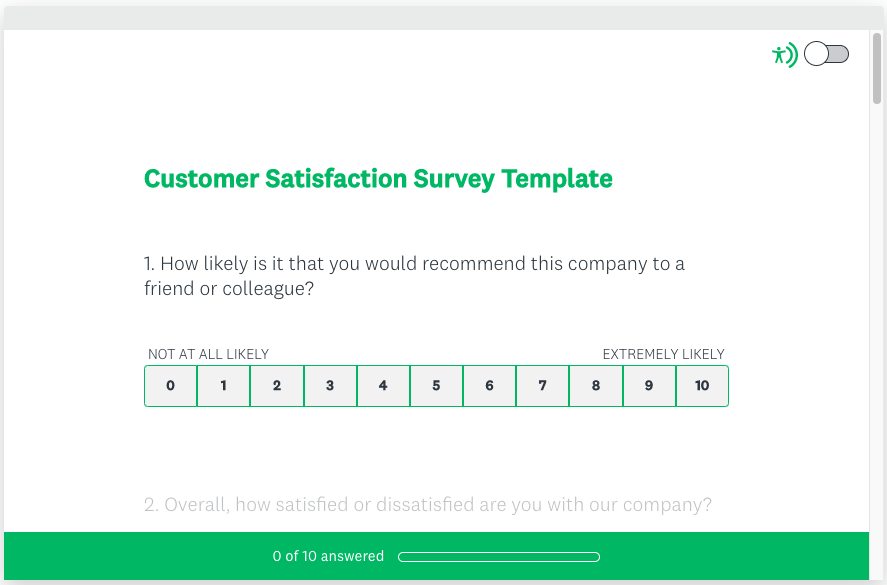
Task: Select rating 4 for recommendation question
Action: click(383, 386)
